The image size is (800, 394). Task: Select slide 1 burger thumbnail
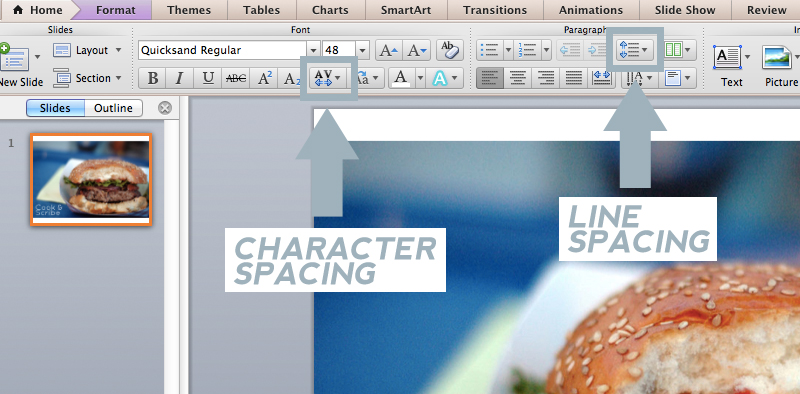point(91,180)
